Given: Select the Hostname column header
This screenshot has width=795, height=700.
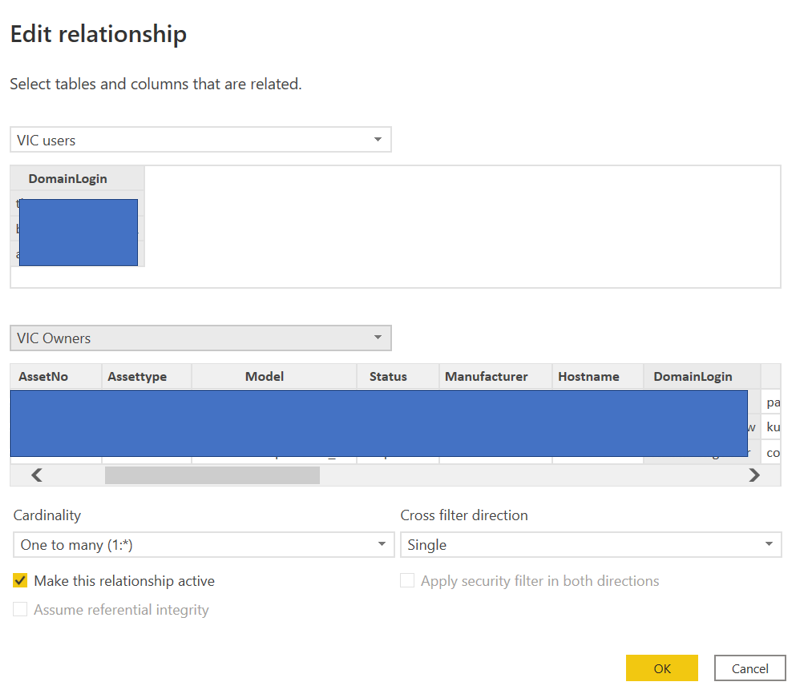Looking at the screenshot, I should click(598, 377).
